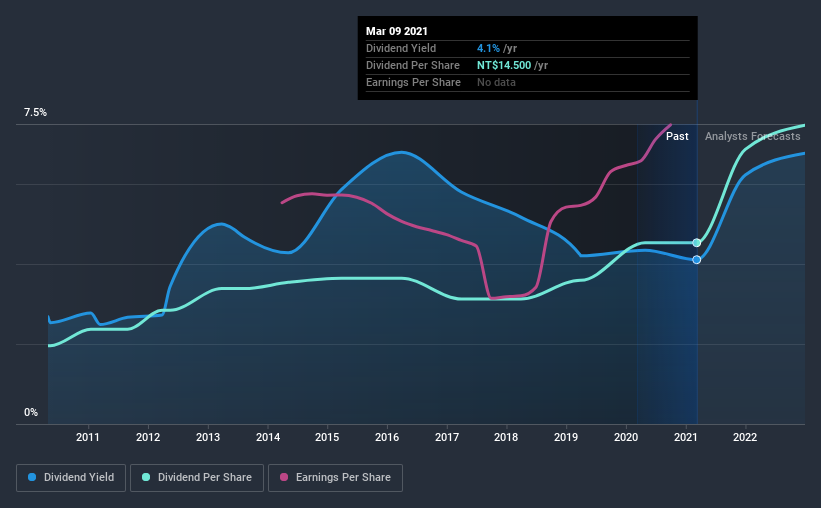Click the 2011 x-axis year label
The height and width of the screenshot is (508, 821).
point(88,437)
